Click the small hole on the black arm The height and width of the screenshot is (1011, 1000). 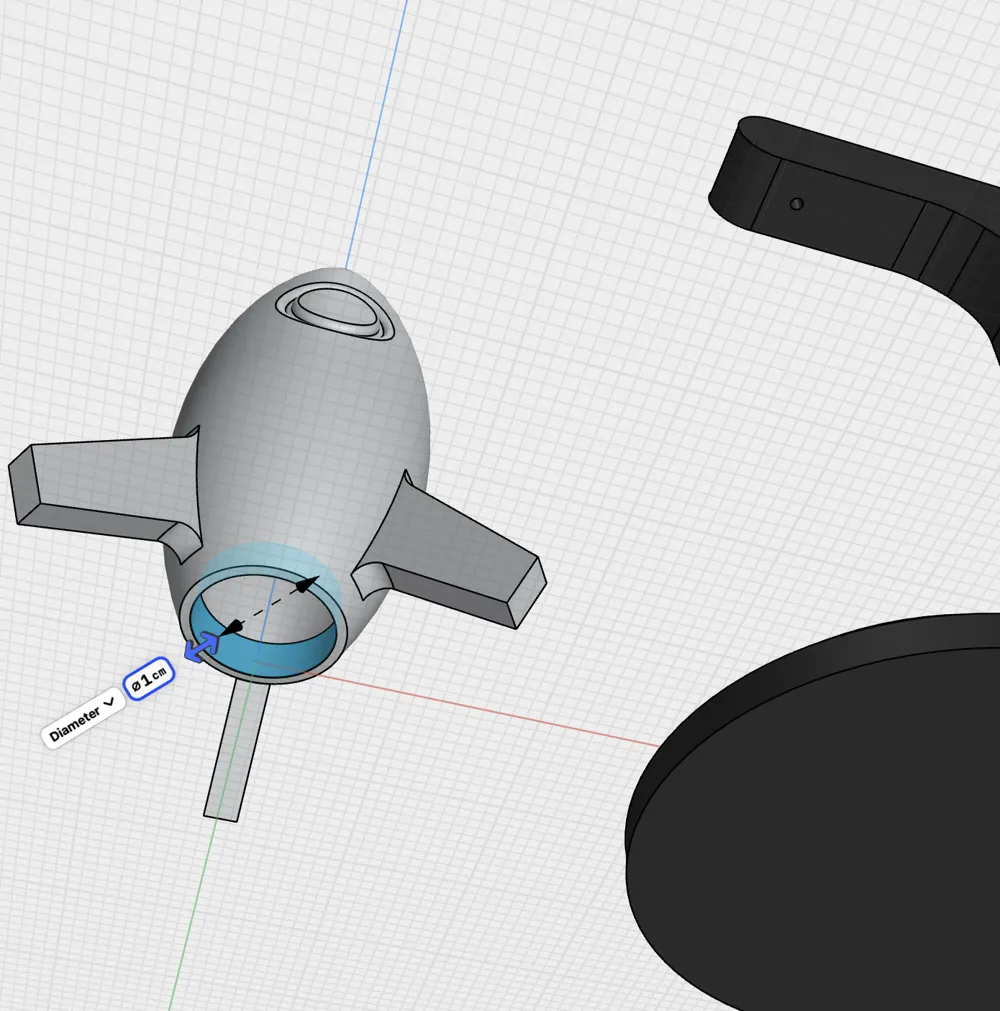797,204
